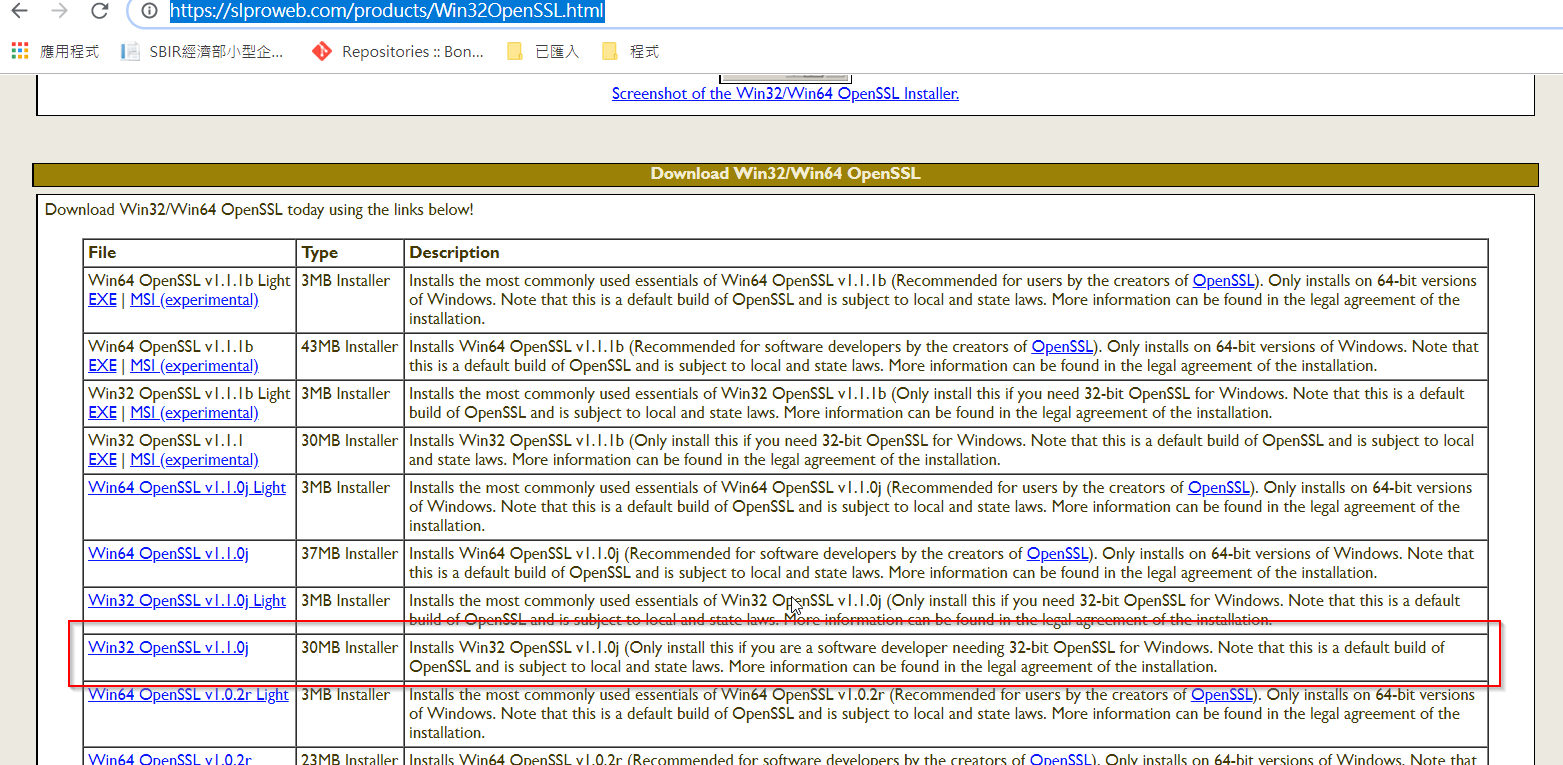
Task: Click the site info icon in address bar
Action: click(x=148, y=12)
